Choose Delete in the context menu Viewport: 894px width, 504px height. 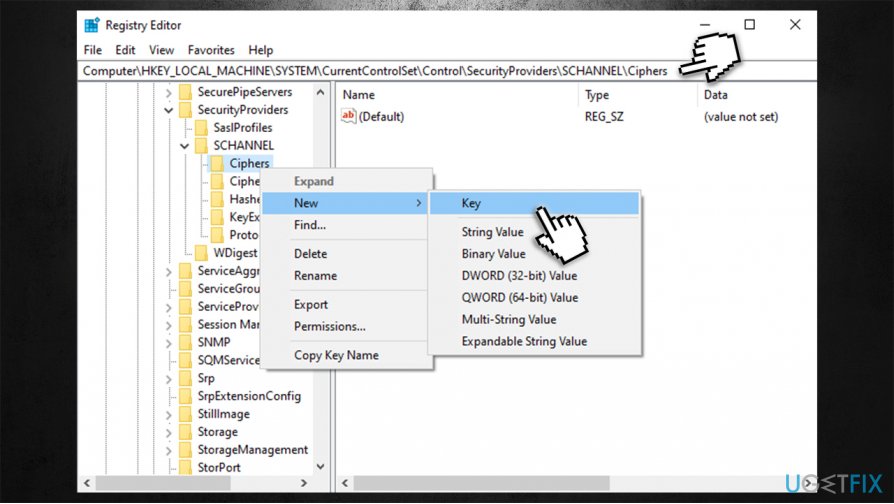344,254
